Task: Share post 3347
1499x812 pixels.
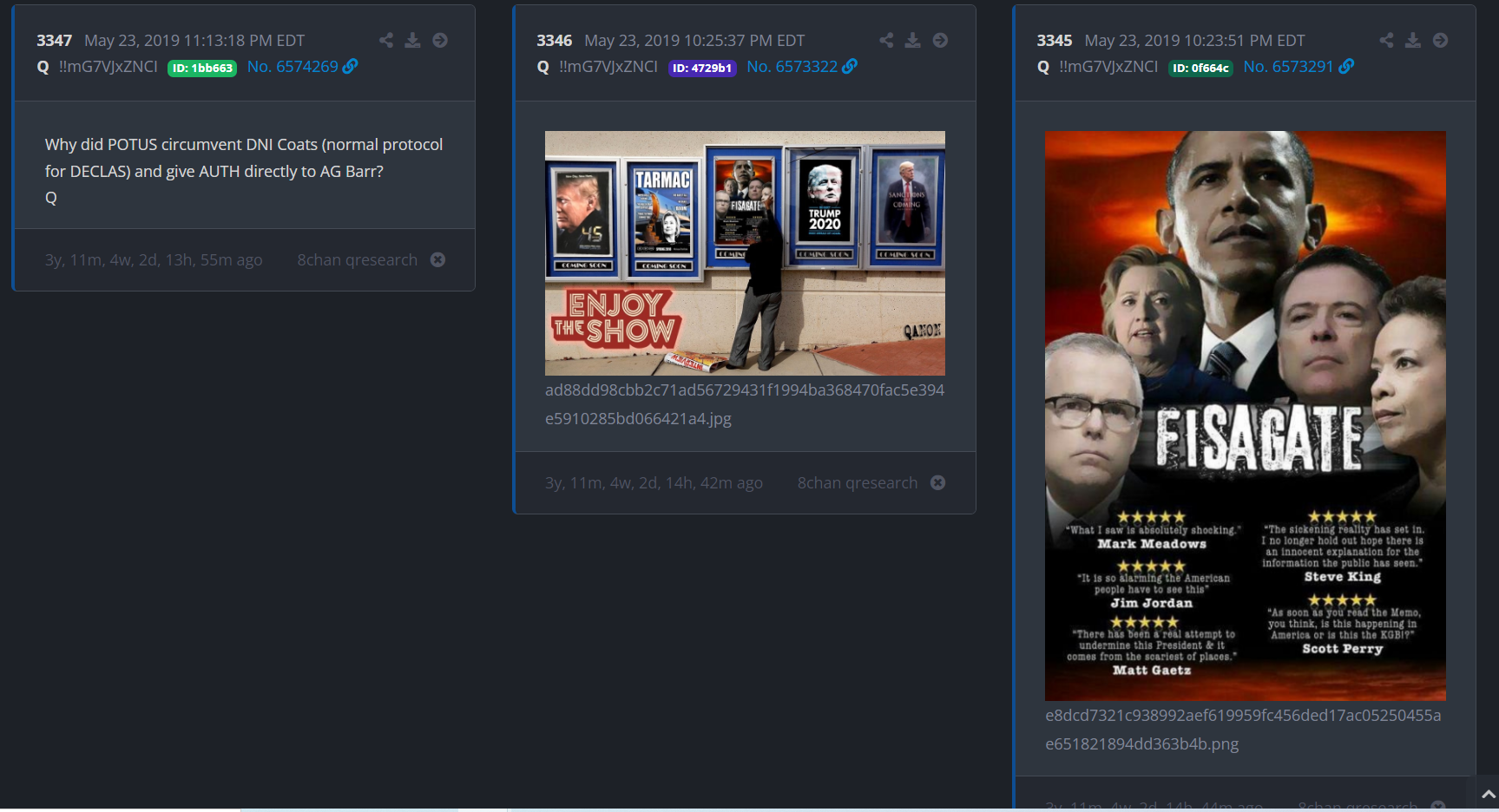Action: pos(386,40)
